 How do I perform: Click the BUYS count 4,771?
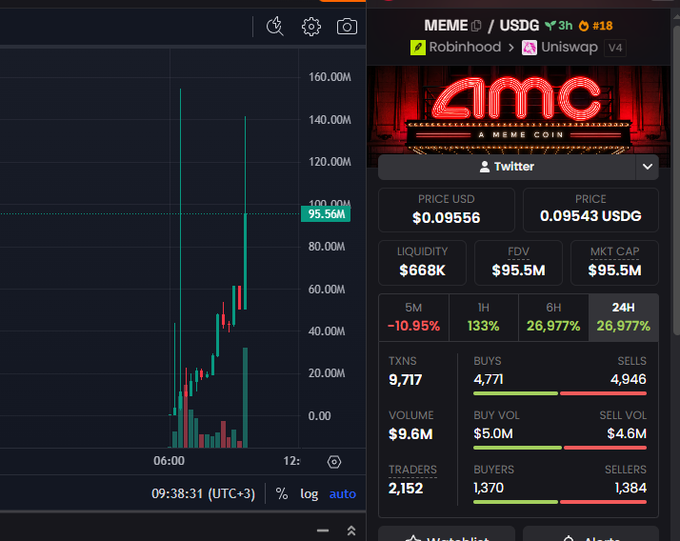click(488, 379)
